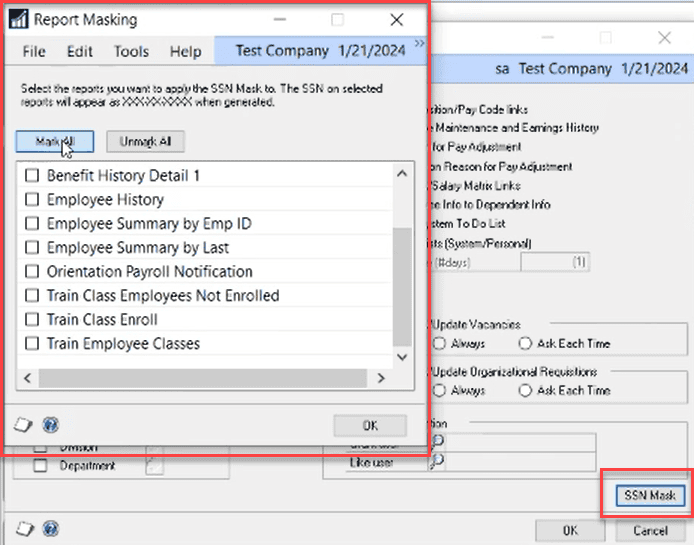
Task: Click the note icon in the background window
Action: coord(25,529)
